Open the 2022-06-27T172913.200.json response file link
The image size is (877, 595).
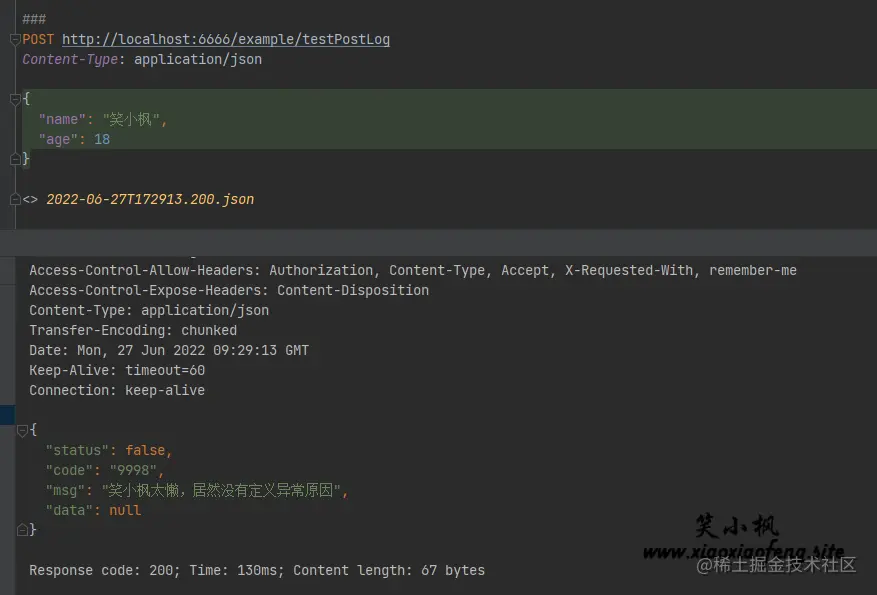[150, 200]
